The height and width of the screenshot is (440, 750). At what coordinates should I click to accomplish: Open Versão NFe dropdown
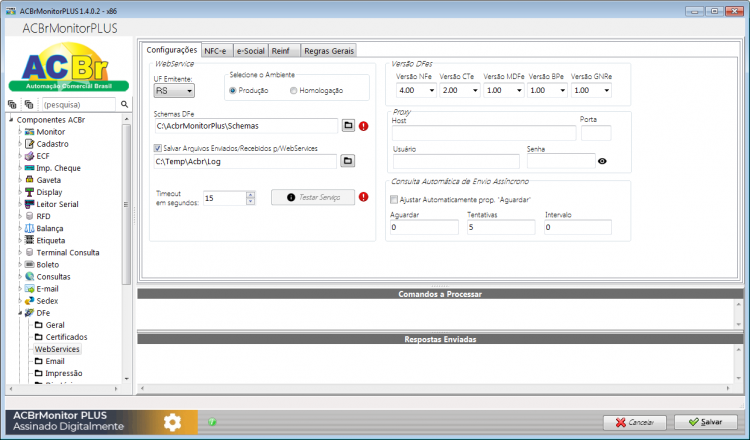pyautogui.click(x=416, y=90)
